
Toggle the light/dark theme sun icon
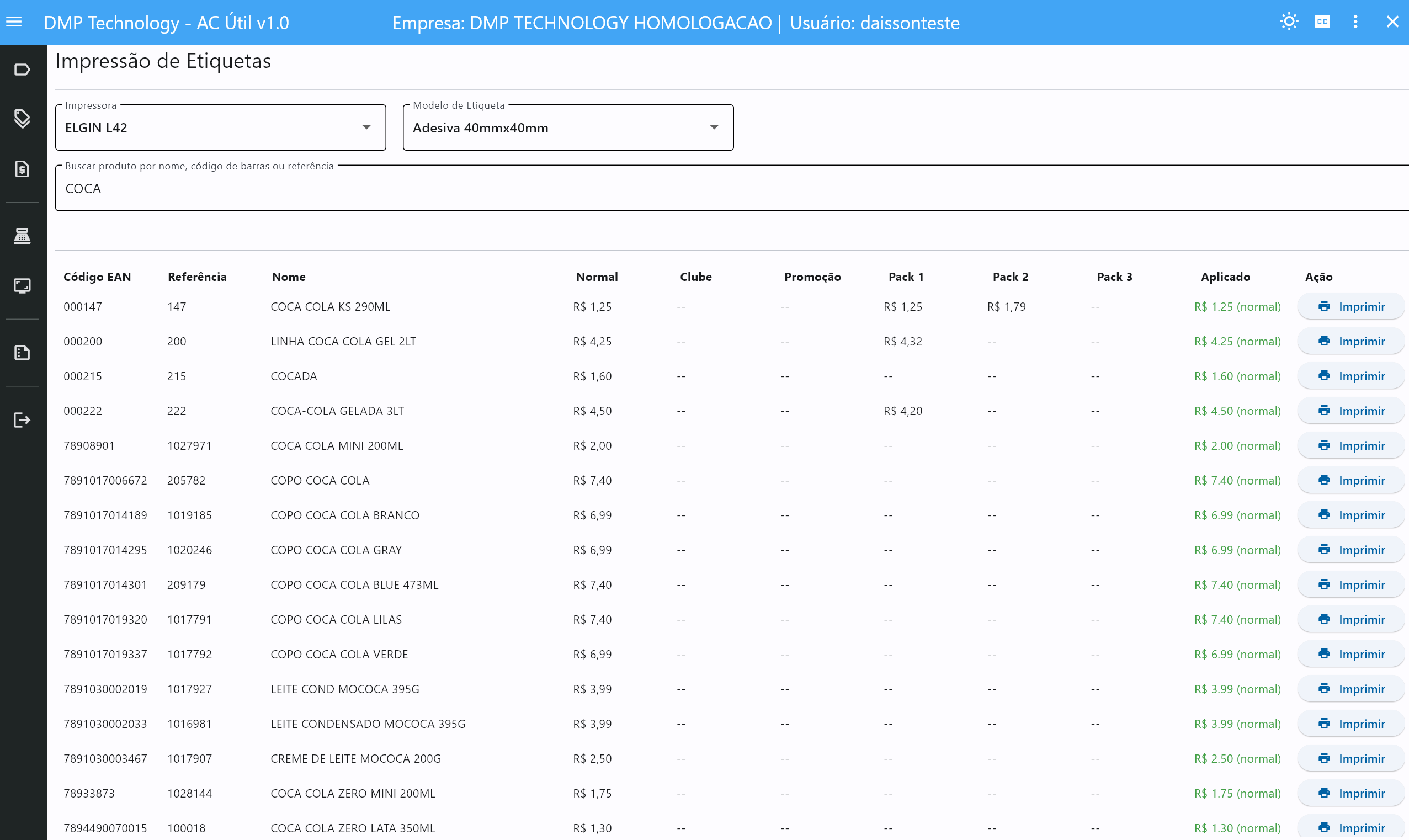[x=1289, y=22]
